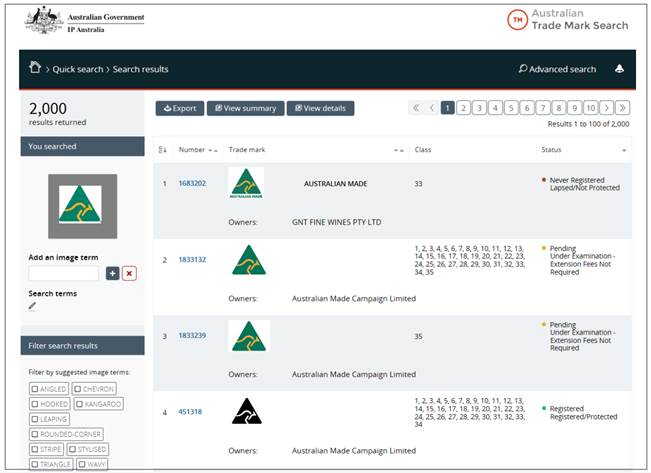Viewport: 651px width, 473px height.
Task: Click the View summary button
Action: (x=245, y=108)
